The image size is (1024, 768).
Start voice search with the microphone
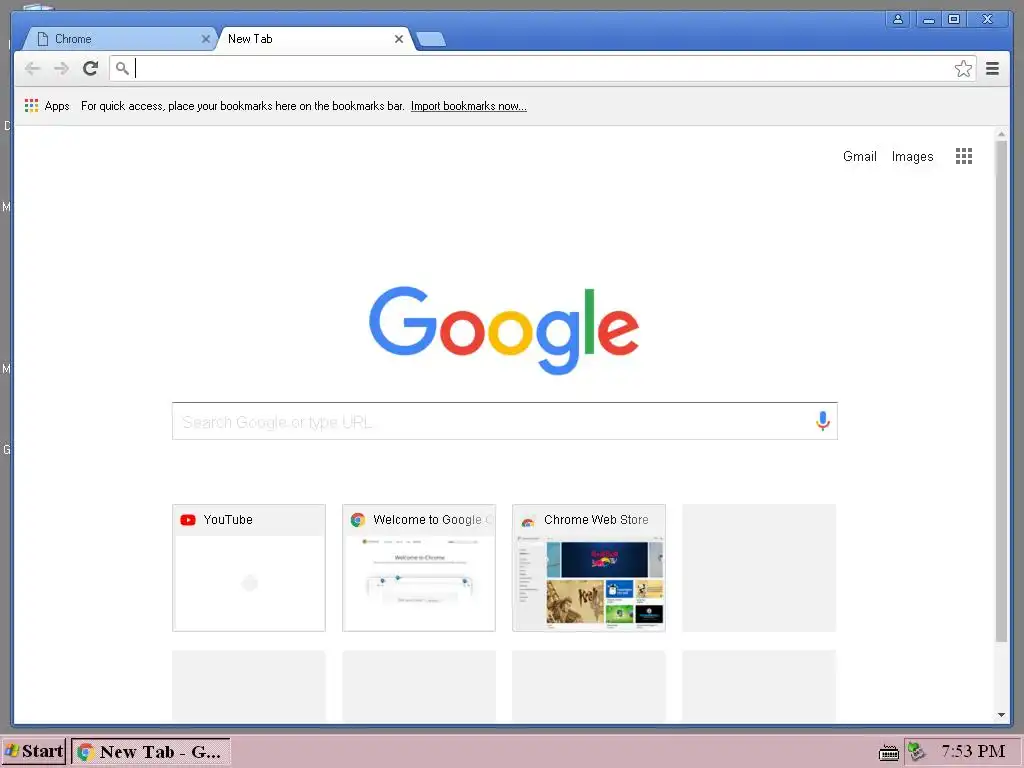click(x=822, y=421)
